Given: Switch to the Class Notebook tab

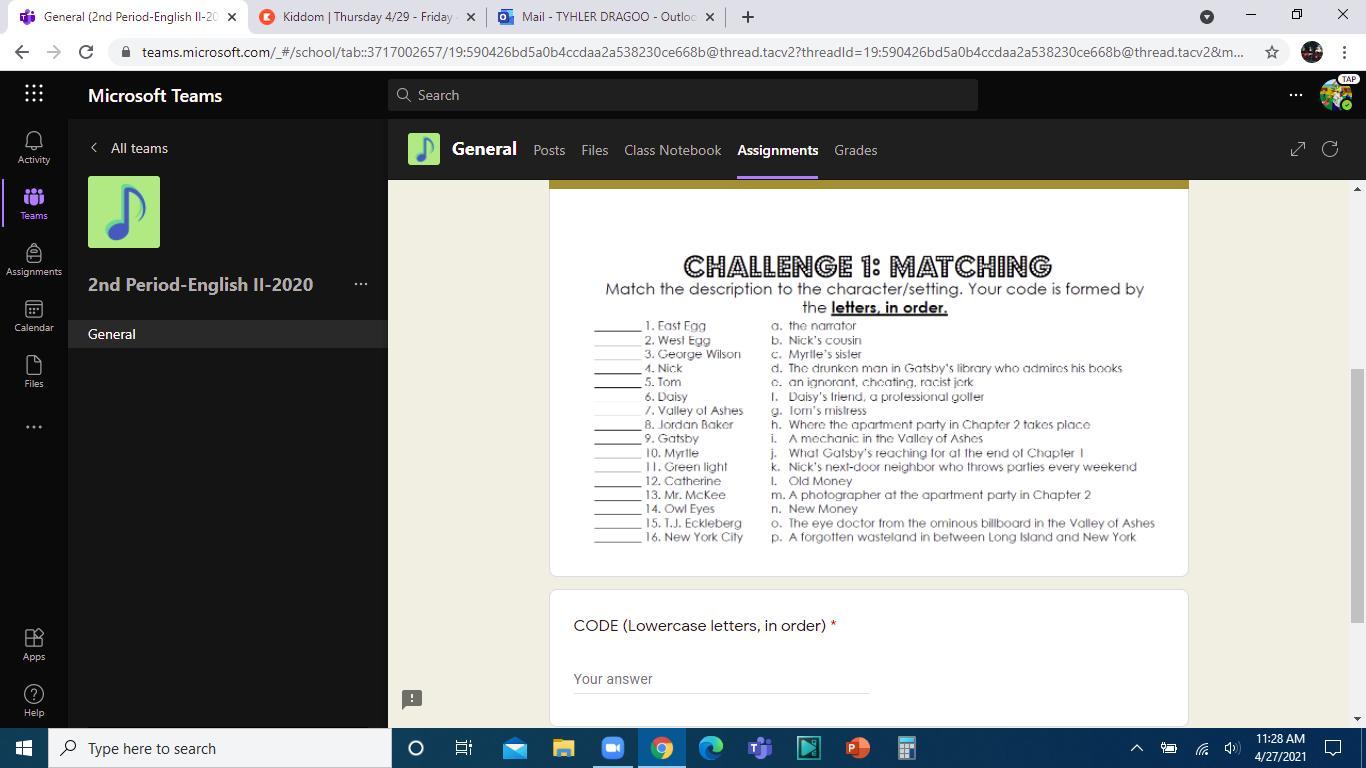Looking at the screenshot, I should 672,150.
